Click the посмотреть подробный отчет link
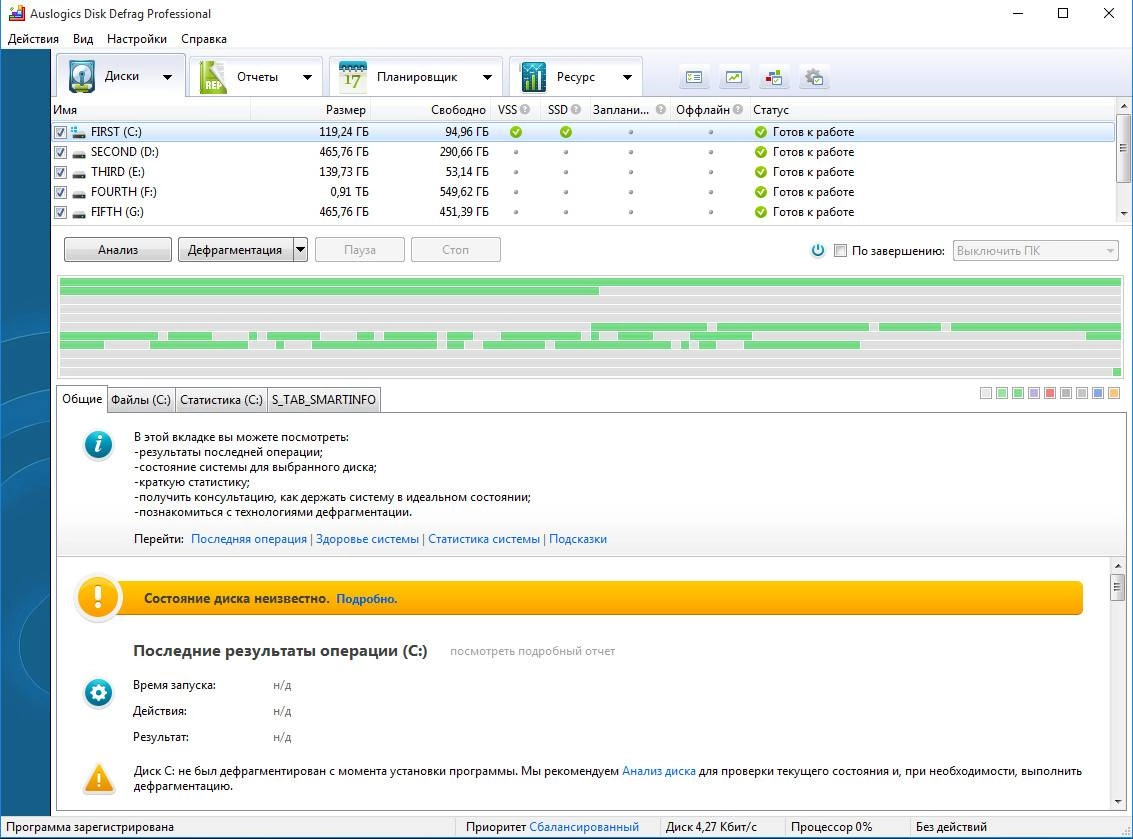1133x839 pixels. pyautogui.click(x=533, y=651)
